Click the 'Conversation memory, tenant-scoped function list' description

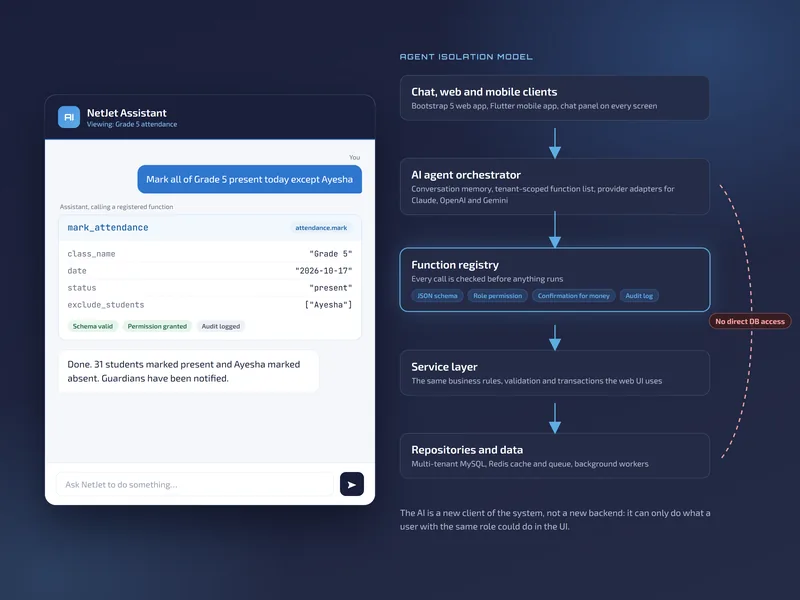point(542,194)
